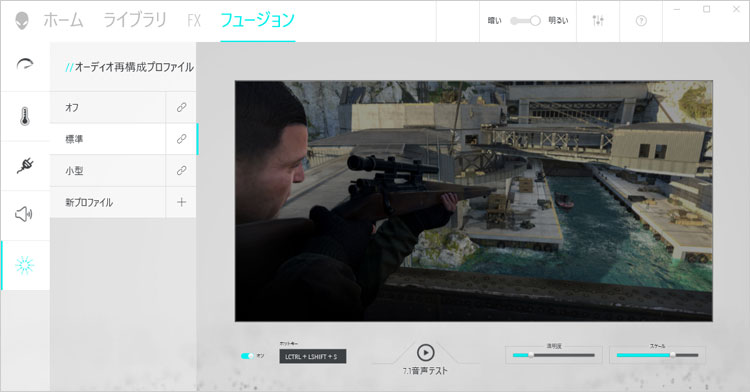Image resolution: width=750 pixels, height=392 pixels.
Task: Click the sniper game preview image
Action: pos(474,201)
